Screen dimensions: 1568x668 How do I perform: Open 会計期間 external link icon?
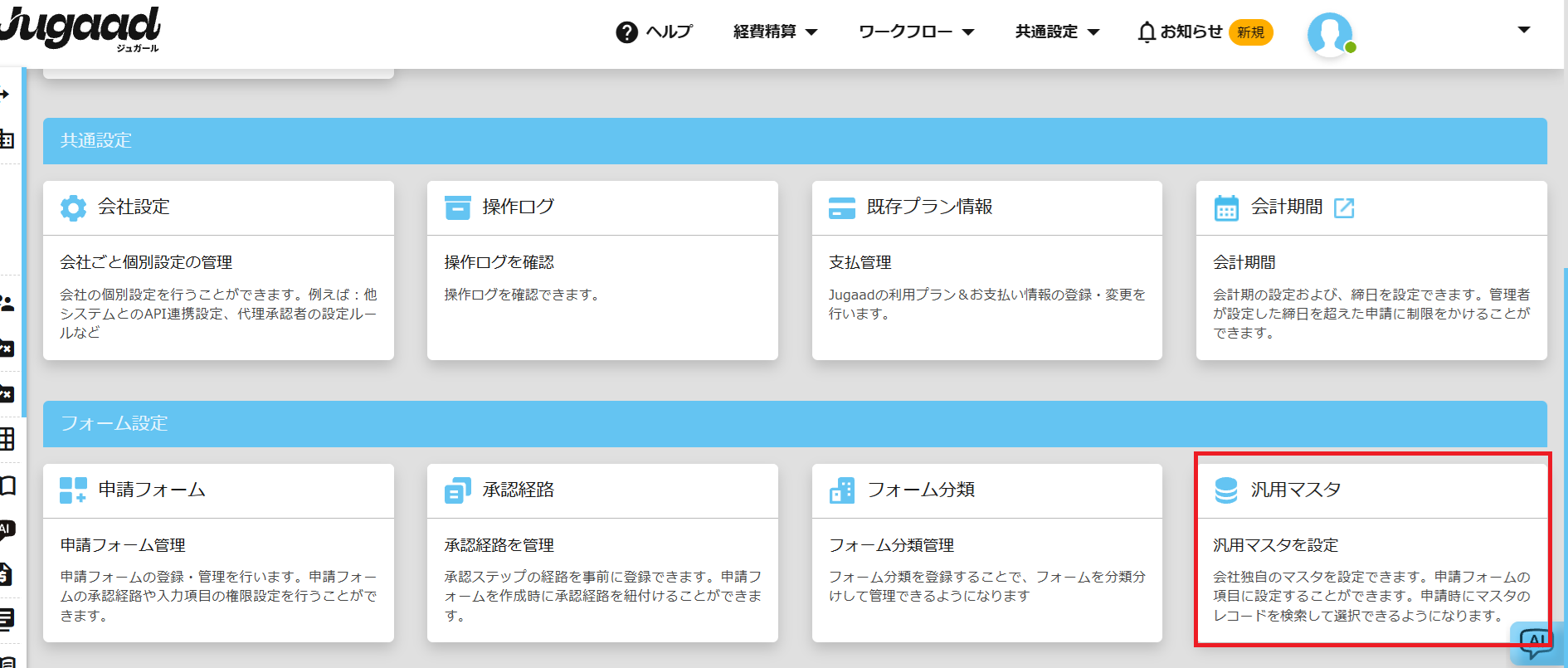tap(1343, 207)
